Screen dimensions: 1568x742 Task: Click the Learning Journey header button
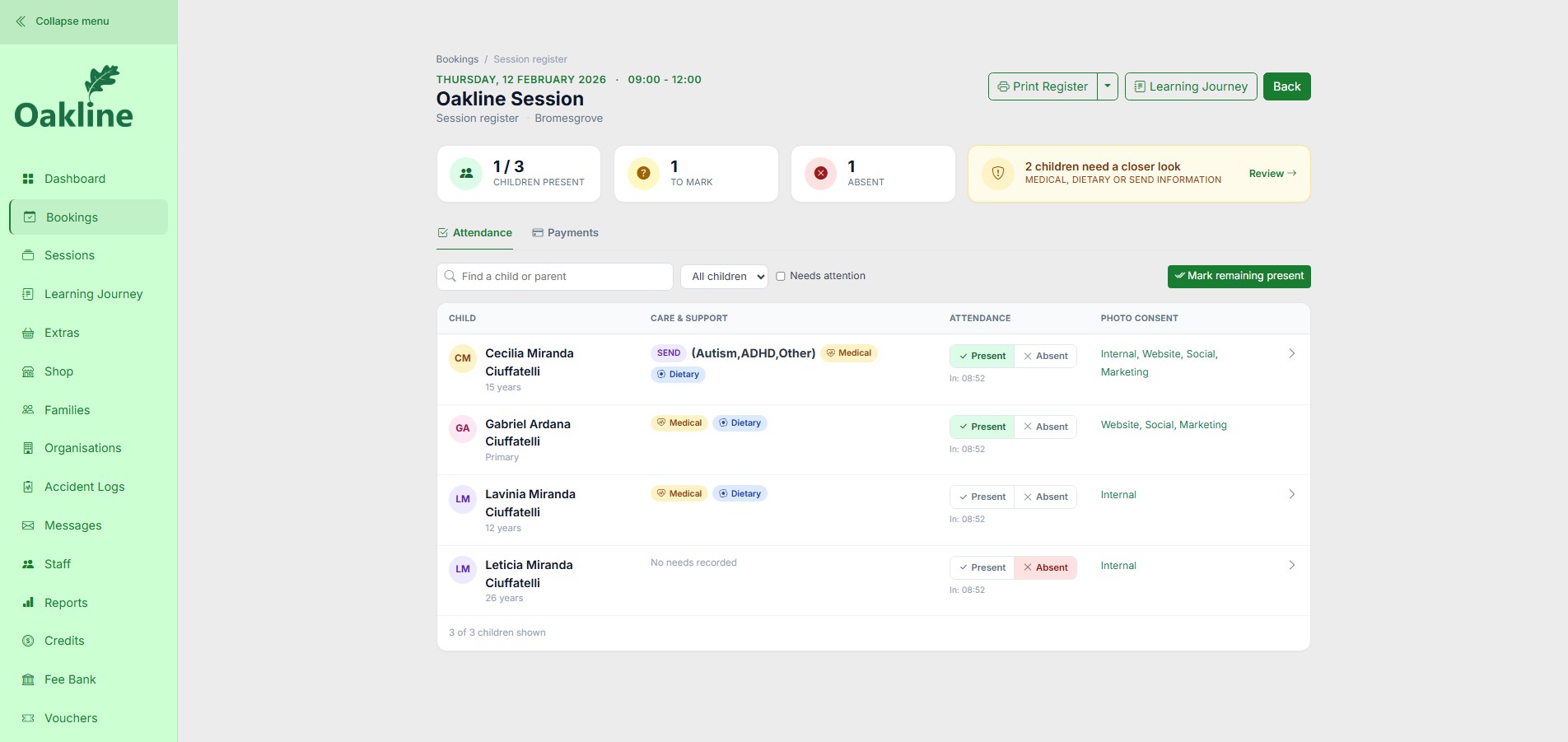(x=1191, y=86)
